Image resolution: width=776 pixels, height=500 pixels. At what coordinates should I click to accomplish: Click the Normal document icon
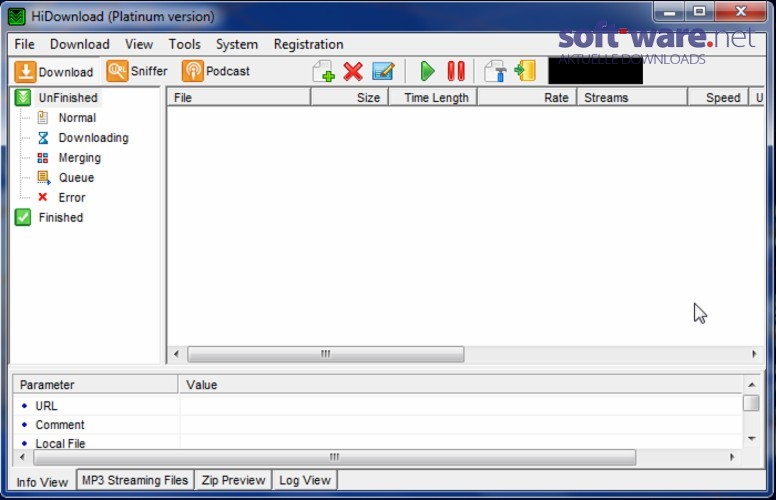tap(43, 118)
